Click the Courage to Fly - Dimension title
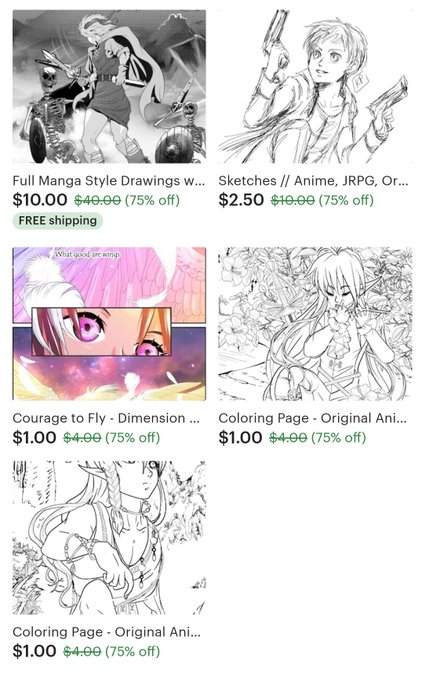 coord(106,418)
